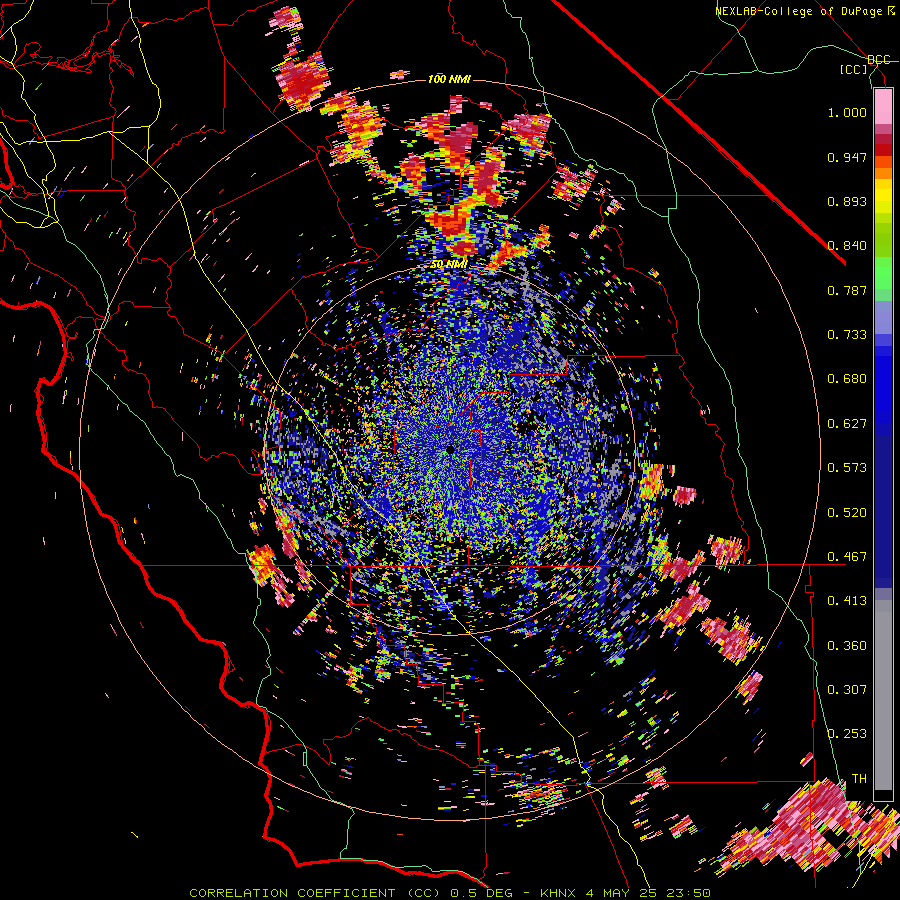Click the yellow segment of color bar
The height and width of the screenshot is (900, 900).
click(x=883, y=196)
